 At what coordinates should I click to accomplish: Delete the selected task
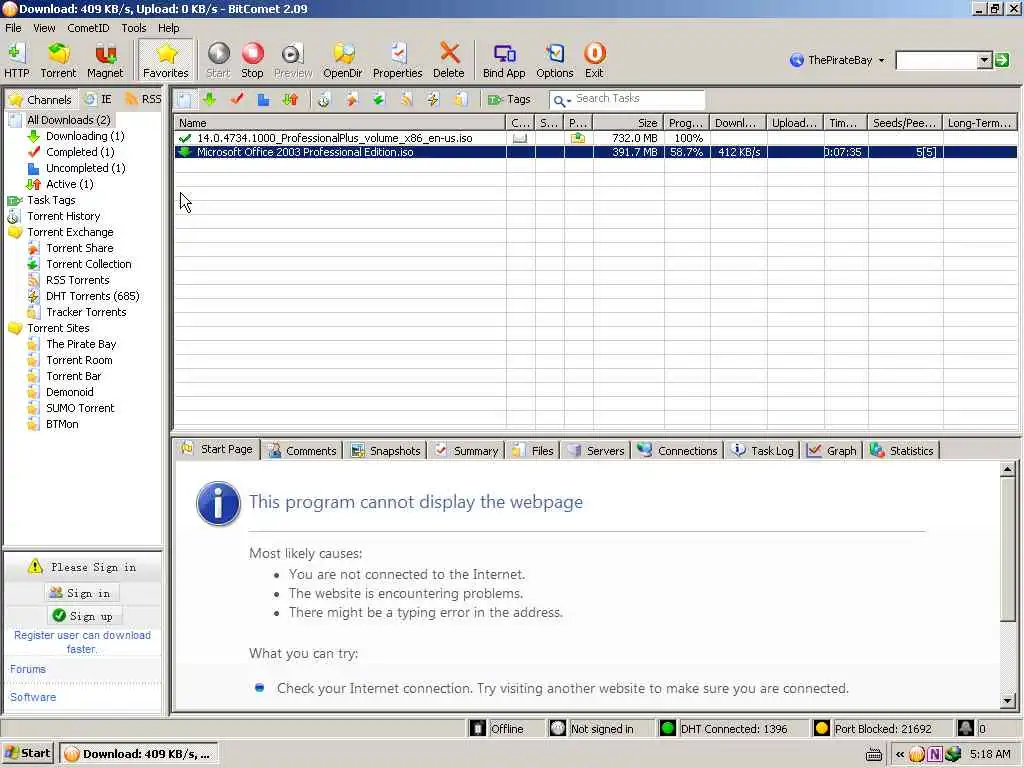[449, 60]
